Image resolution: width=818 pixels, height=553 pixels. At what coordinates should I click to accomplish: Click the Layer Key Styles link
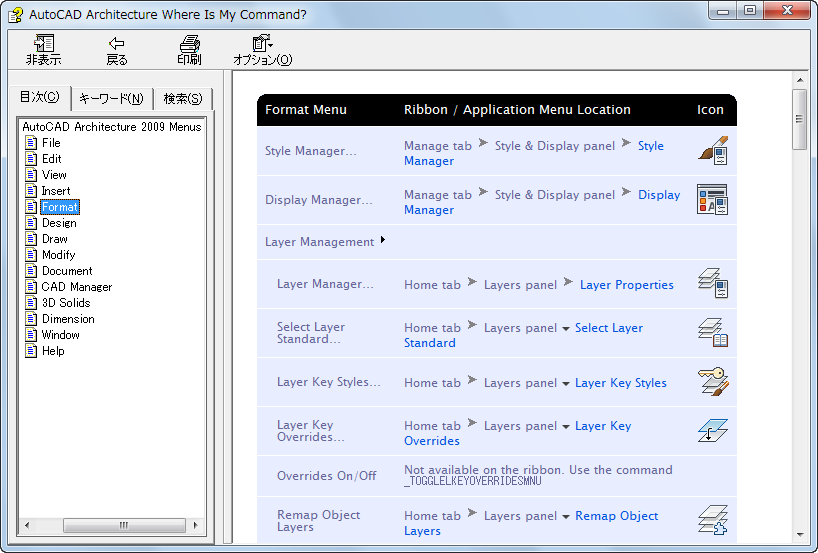[x=621, y=383]
